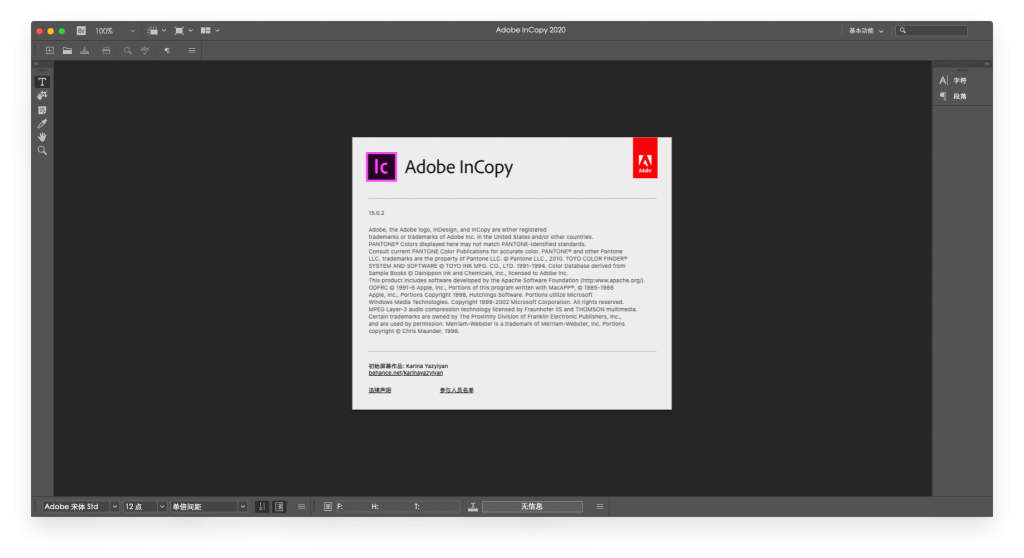Click the Open folder icon
The width and height of the screenshot is (1024, 558).
tap(67, 50)
